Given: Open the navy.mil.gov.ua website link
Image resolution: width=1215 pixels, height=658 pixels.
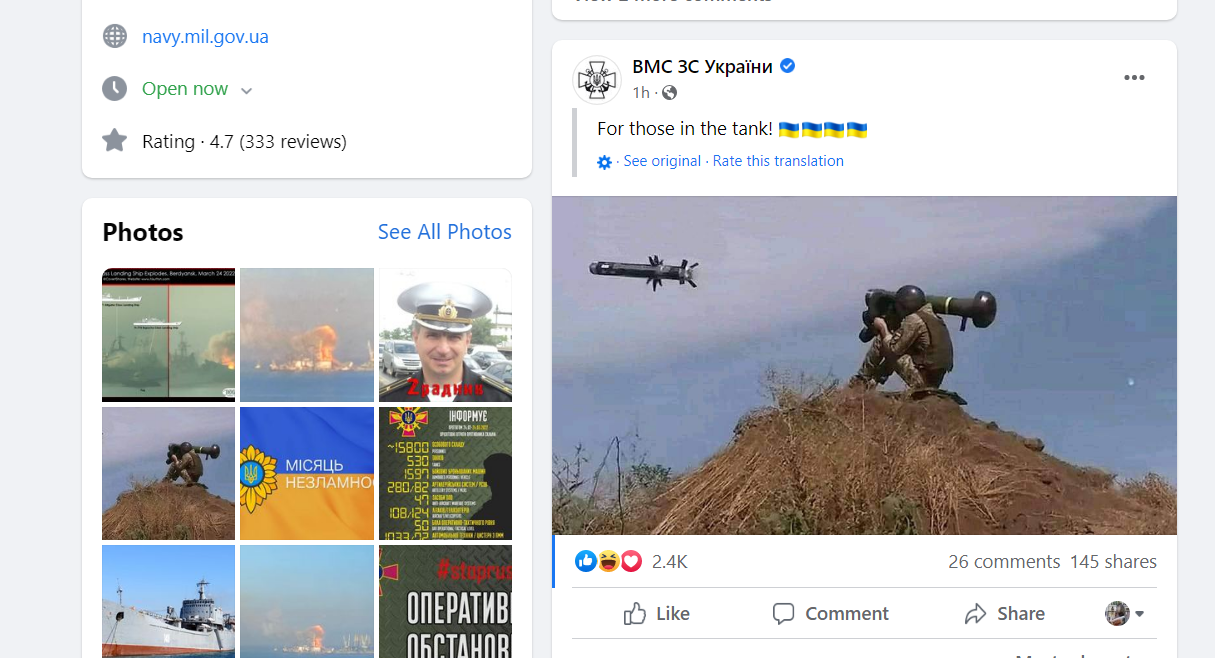Looking at the screenshot, I should pyautogui.click(x=205, y=37).
